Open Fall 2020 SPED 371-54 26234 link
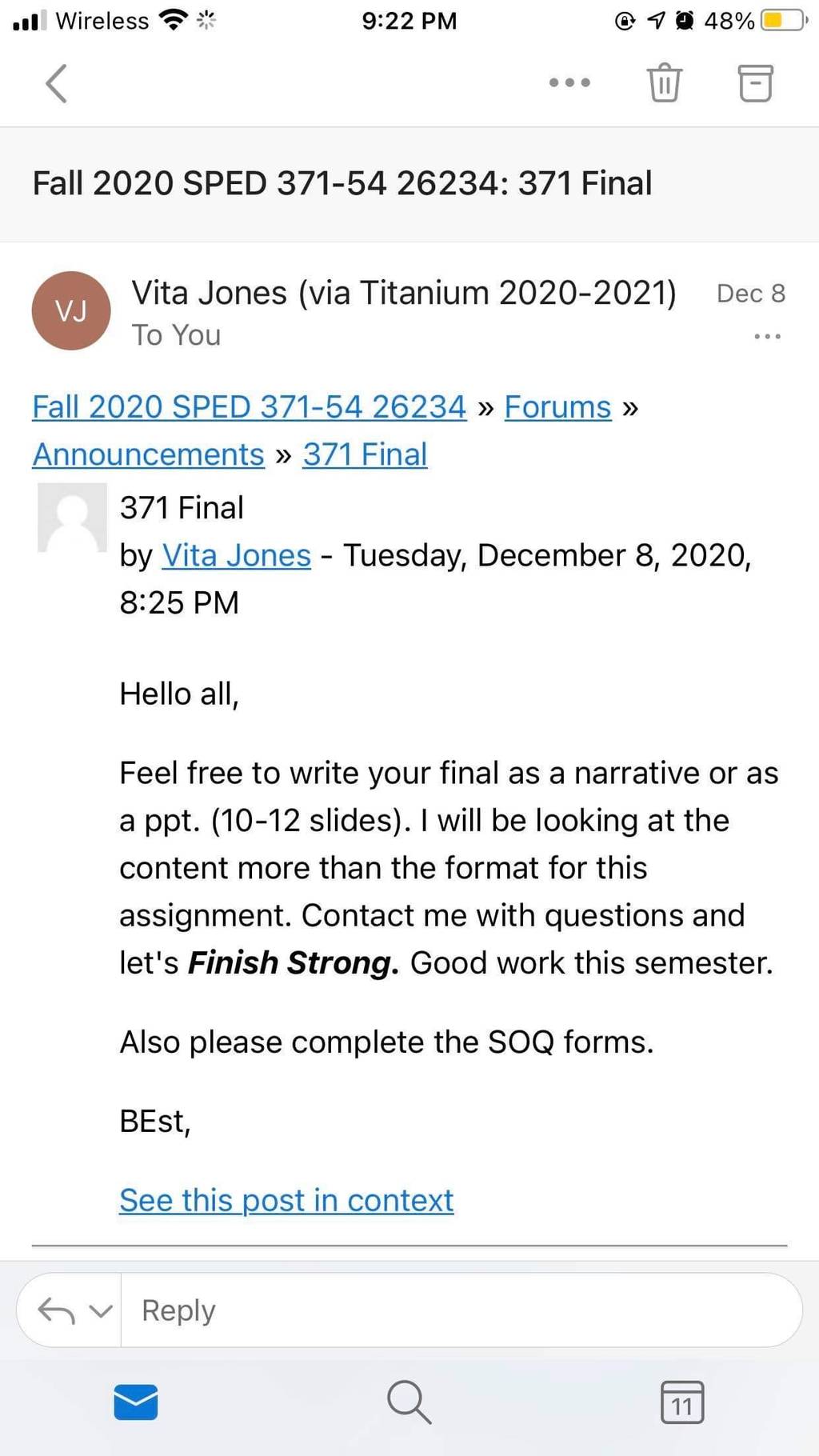Screen dimensions: 819x1456 [x=249, y=407]
